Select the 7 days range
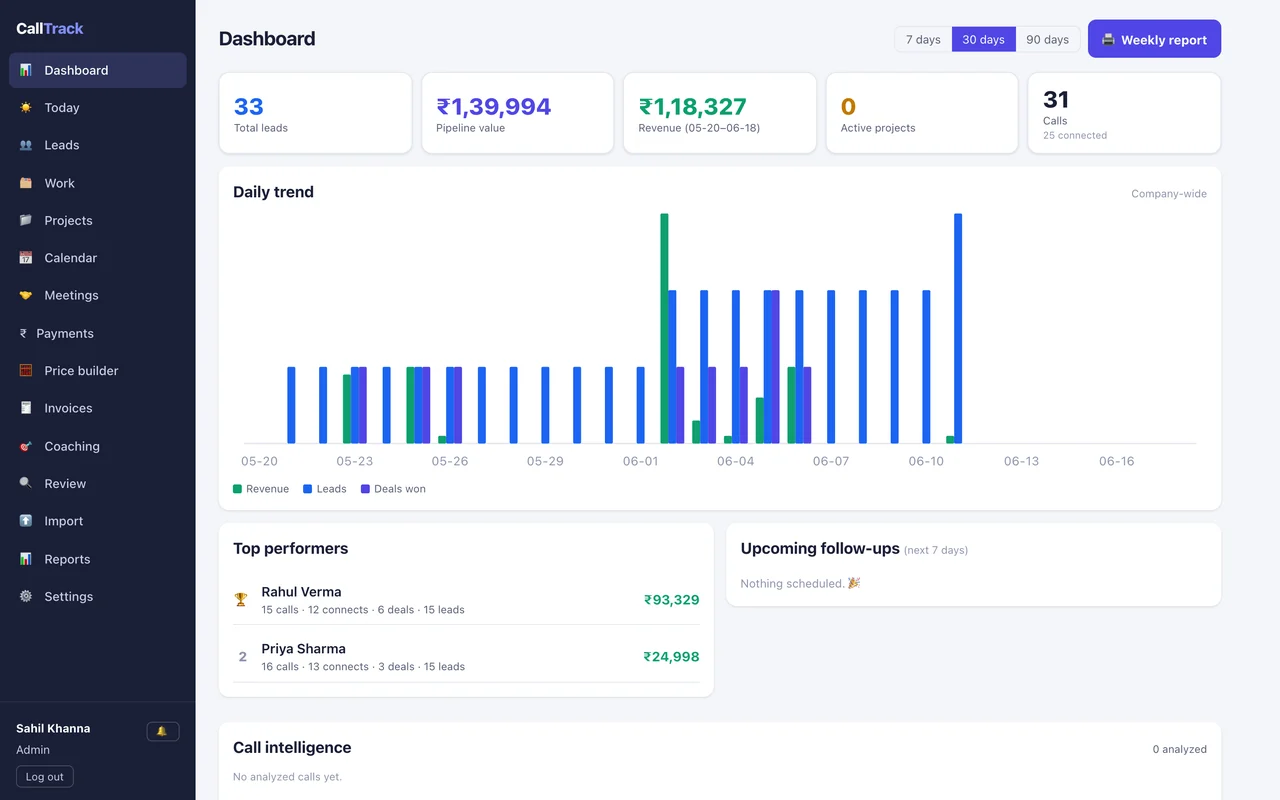The height and width of the screenshot is (800, 1280). tap(923, 39)
